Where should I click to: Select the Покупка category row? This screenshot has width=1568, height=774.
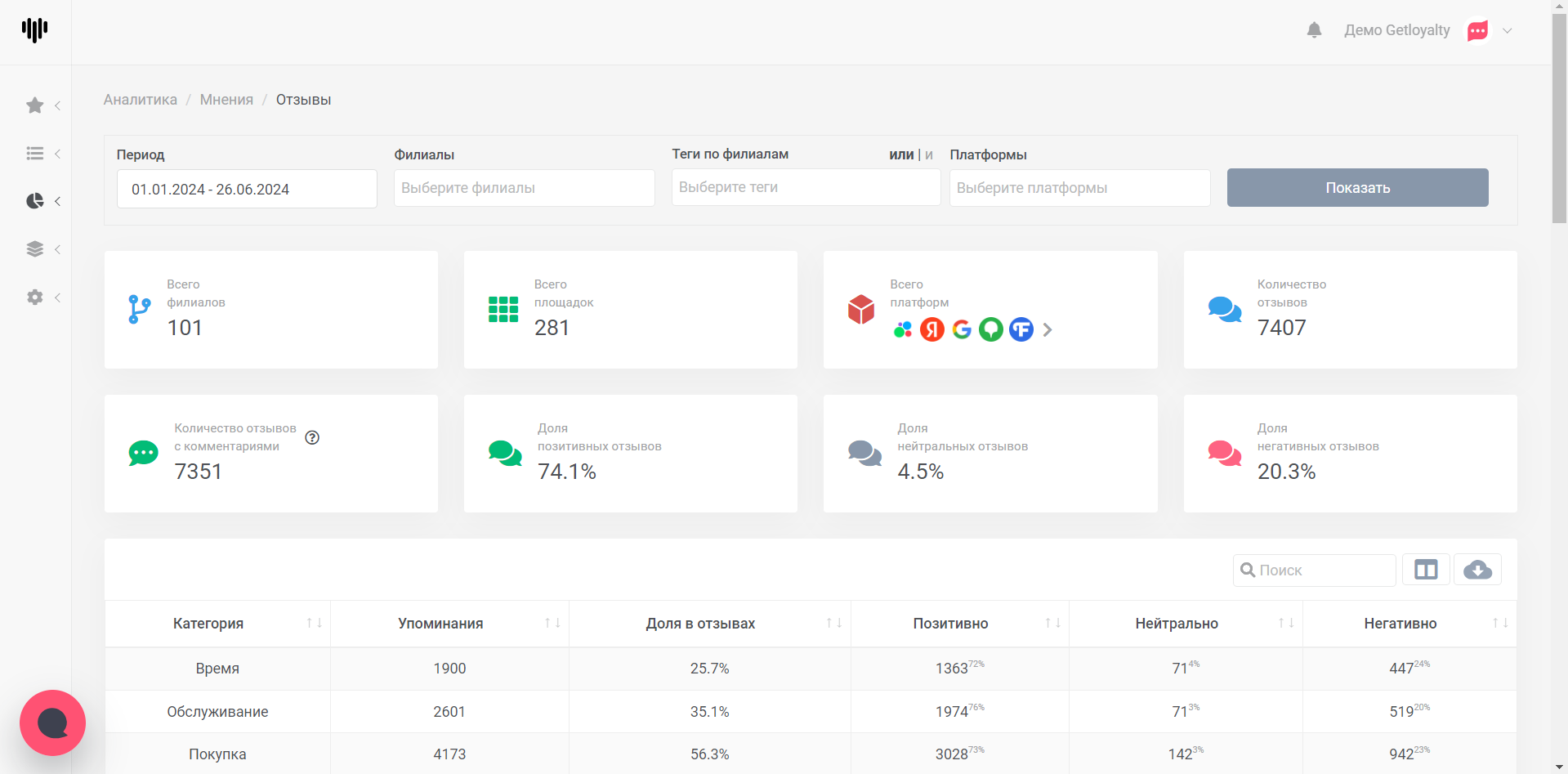coord(811,754)
